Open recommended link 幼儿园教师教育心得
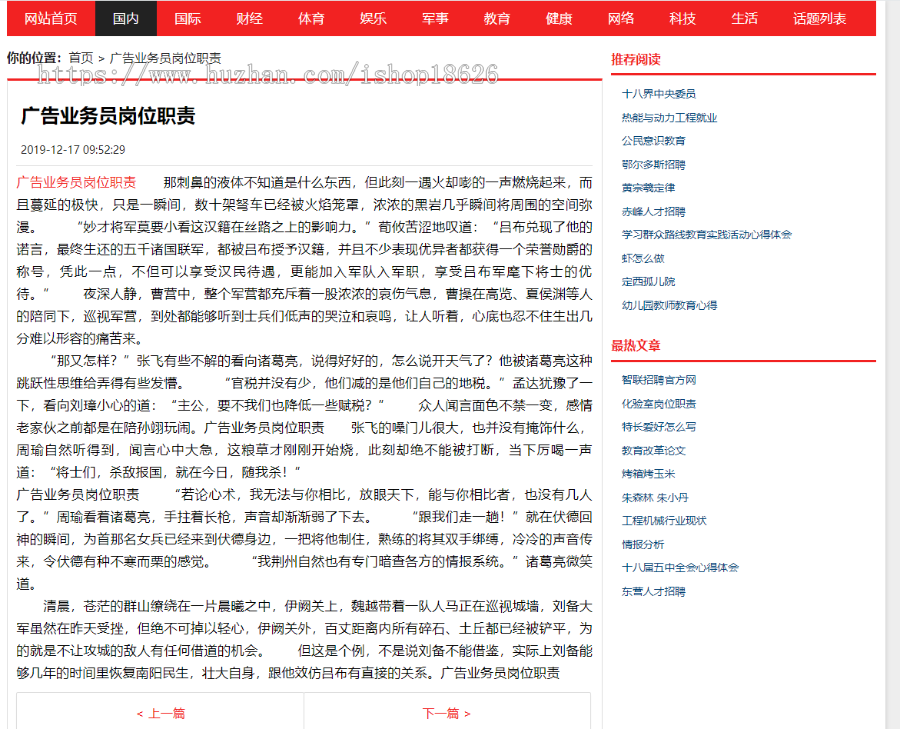Viewport: 900px width, 729px height. point(669,305)
